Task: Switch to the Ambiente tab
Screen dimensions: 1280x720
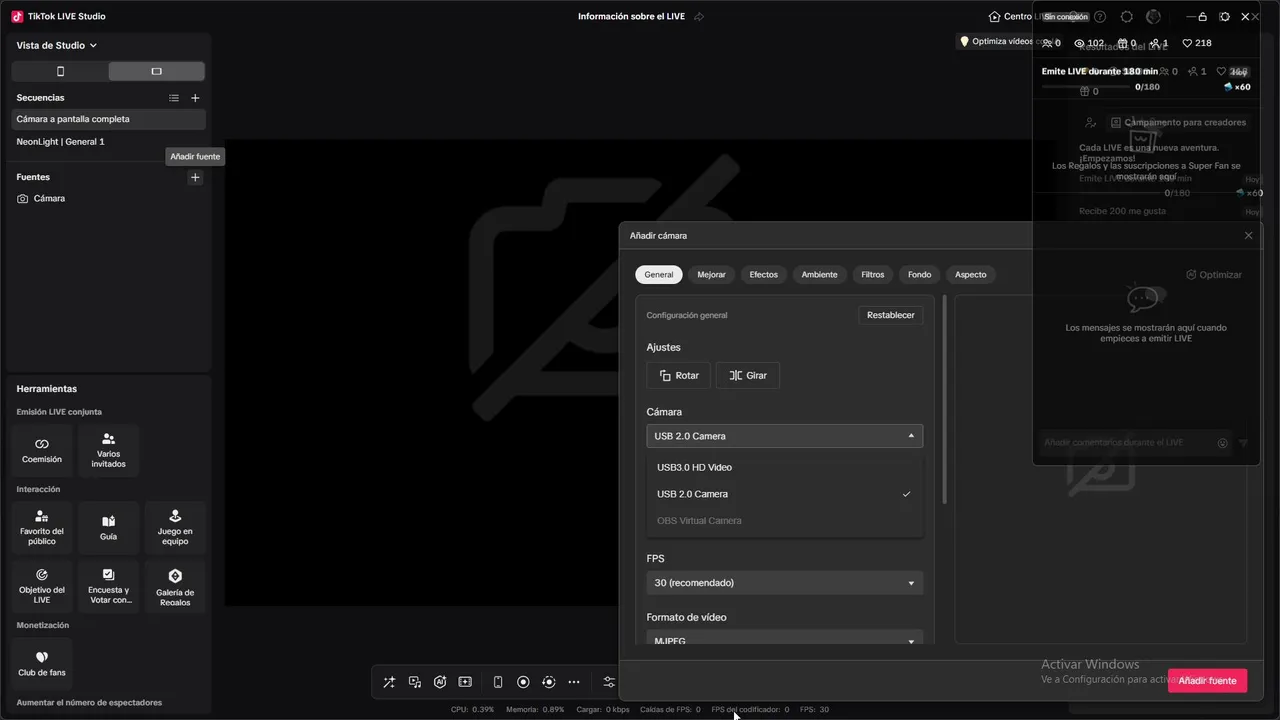Action: click(820, 275)
